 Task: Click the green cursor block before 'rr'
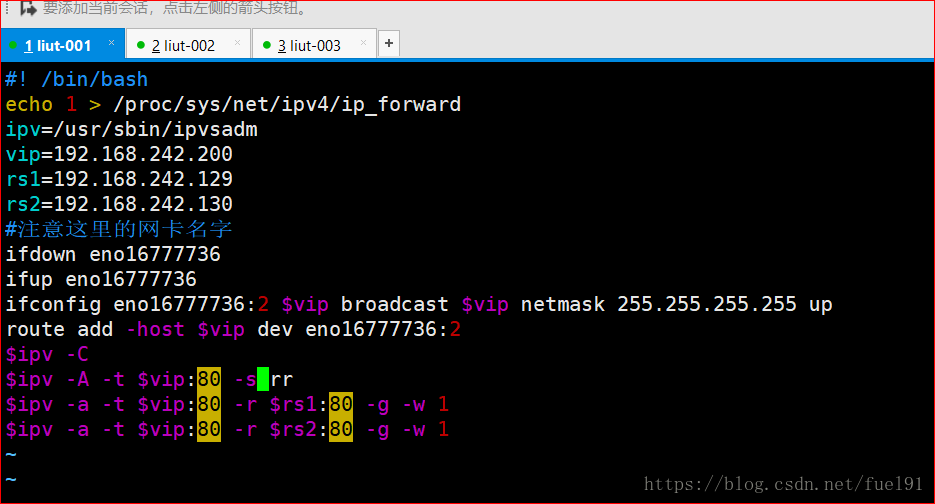[x=263, y=379]
